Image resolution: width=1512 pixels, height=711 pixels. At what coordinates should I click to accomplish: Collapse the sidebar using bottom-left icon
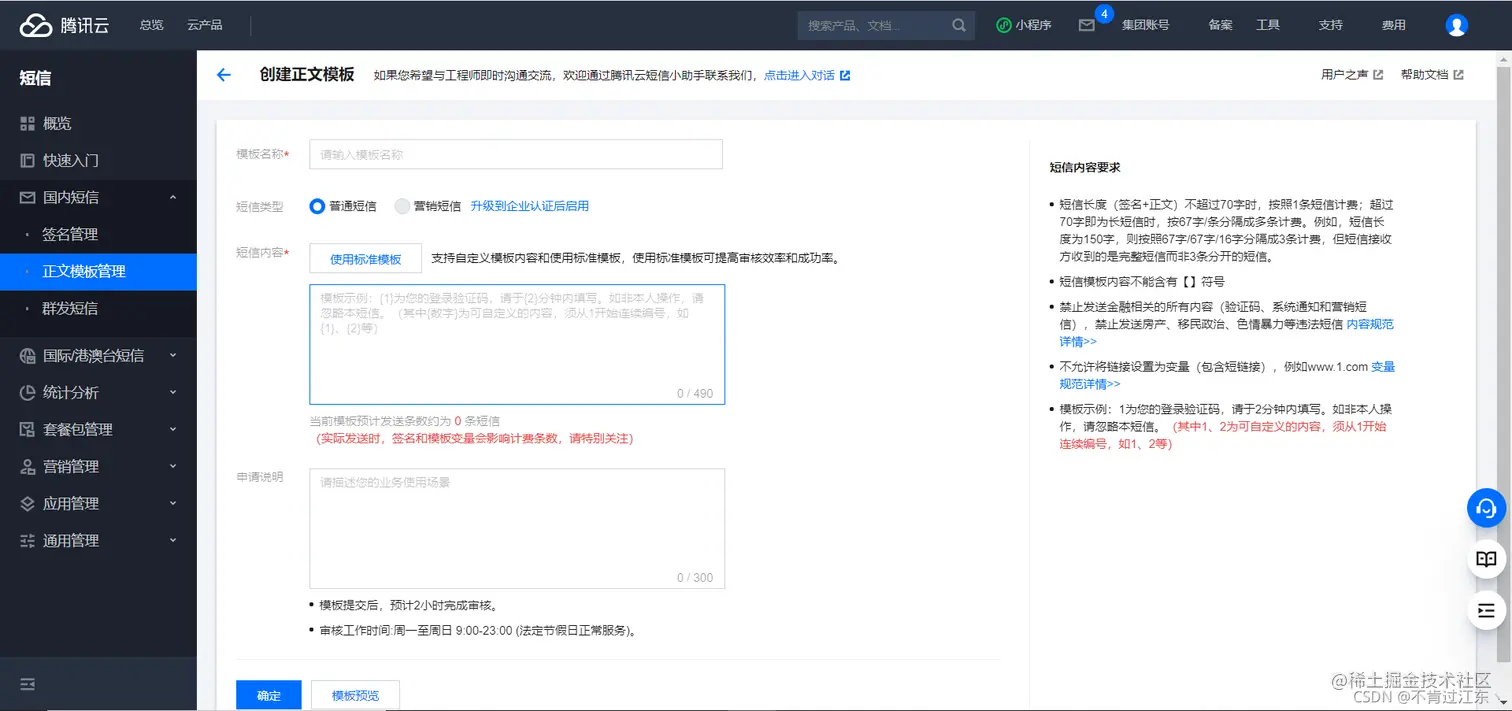pyautogui.click(x=26, y=684)
